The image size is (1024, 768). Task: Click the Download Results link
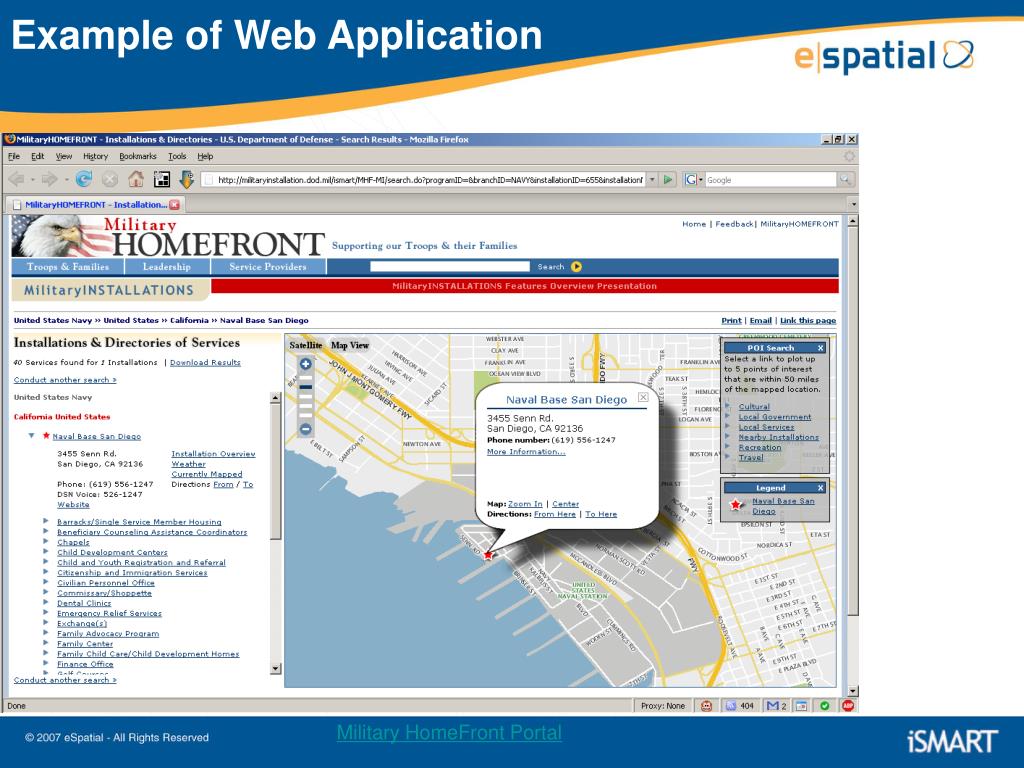point(205,362)
